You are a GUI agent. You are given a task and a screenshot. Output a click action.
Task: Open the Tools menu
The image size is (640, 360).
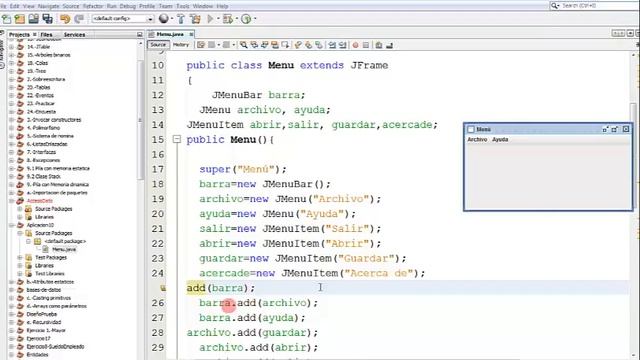click(x=182, y=6)
